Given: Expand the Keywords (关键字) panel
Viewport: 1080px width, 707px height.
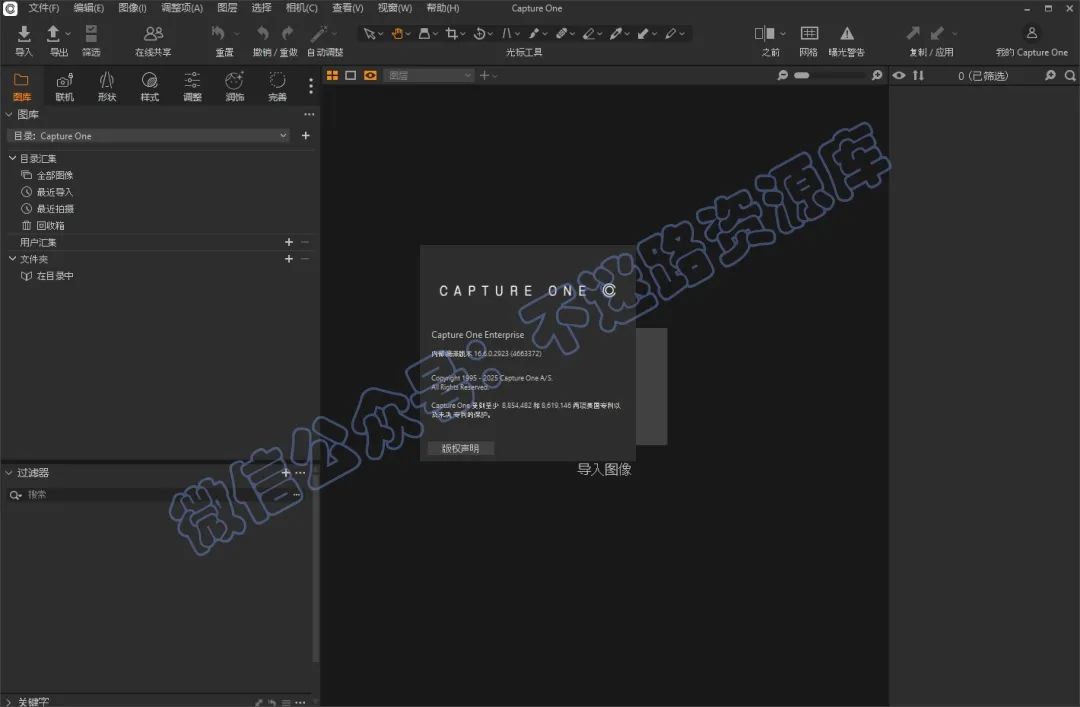Looking at the screenshot, I should (9, 701).
